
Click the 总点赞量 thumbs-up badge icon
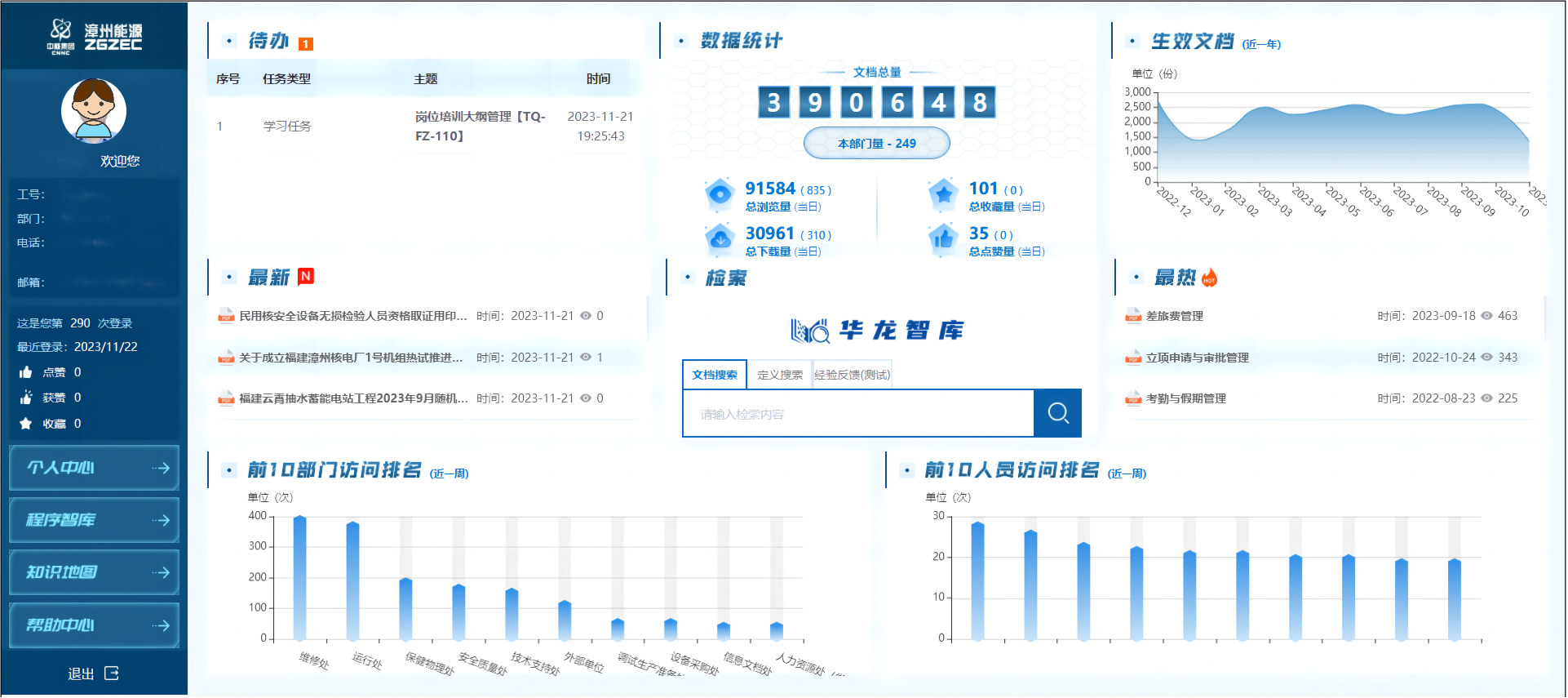click(x=943, y=240)
